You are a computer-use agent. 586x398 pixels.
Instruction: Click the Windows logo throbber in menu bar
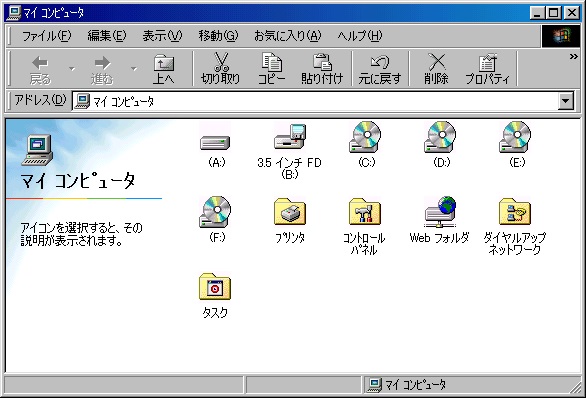[561, 36]
